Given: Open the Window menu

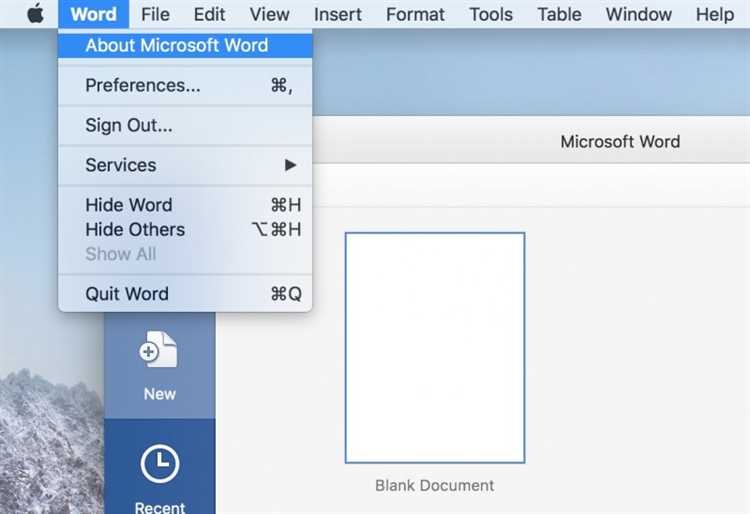Looking at the screenshot, I should pyautogui.click(x=639, y=14).
